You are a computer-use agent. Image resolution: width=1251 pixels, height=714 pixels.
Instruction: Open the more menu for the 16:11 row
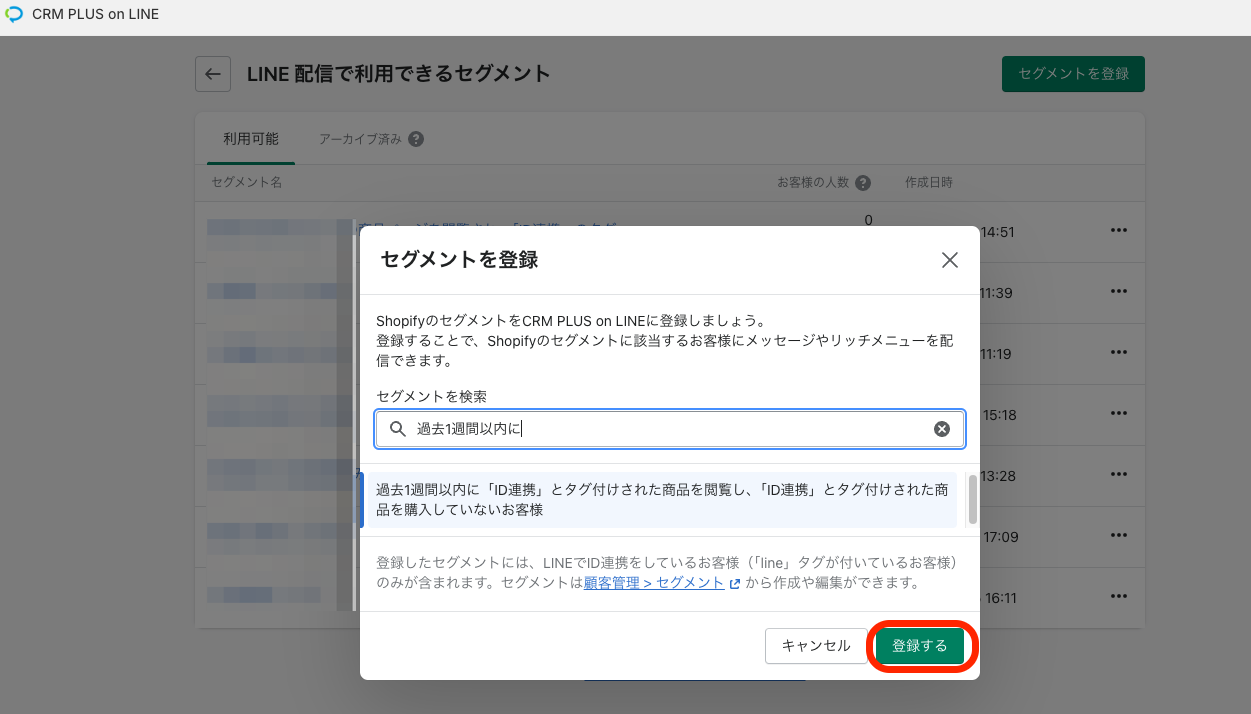(x=1119, y=598)
